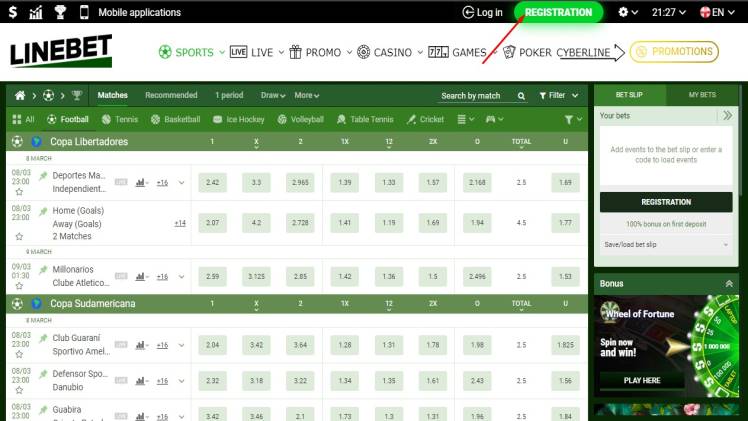Open statistics for Deportes Ma... match
This screenshot has height=421, width=748.
pos(141,183)
